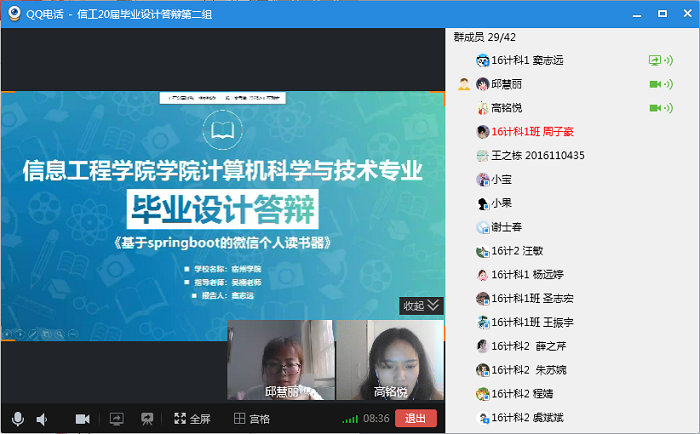Click the QQ电话 logo in the title bar
The width and height of the screenshot is (700, 434).
click(x=14, y=14)
